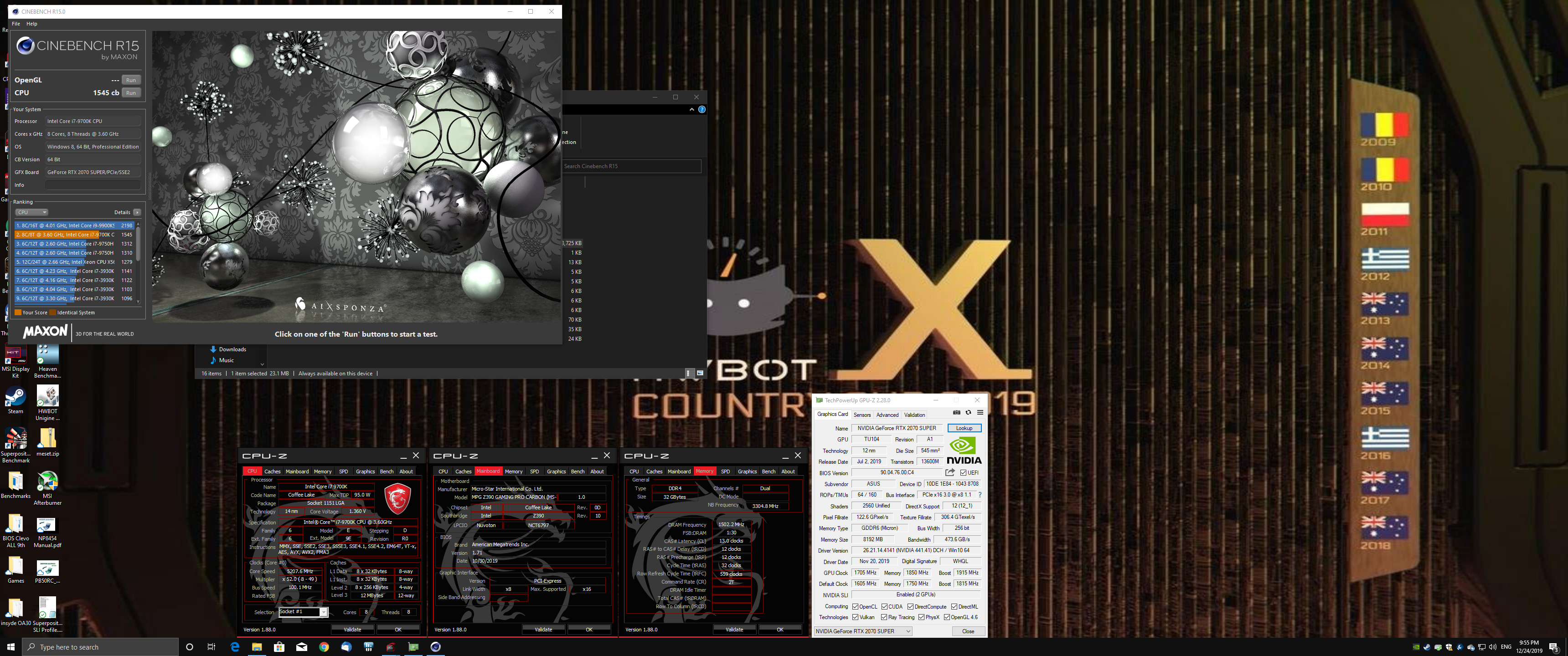Open the Steam desktop shortcut
The height and width of the screenshot is (656, 1568).
click(x=15, y=400)
